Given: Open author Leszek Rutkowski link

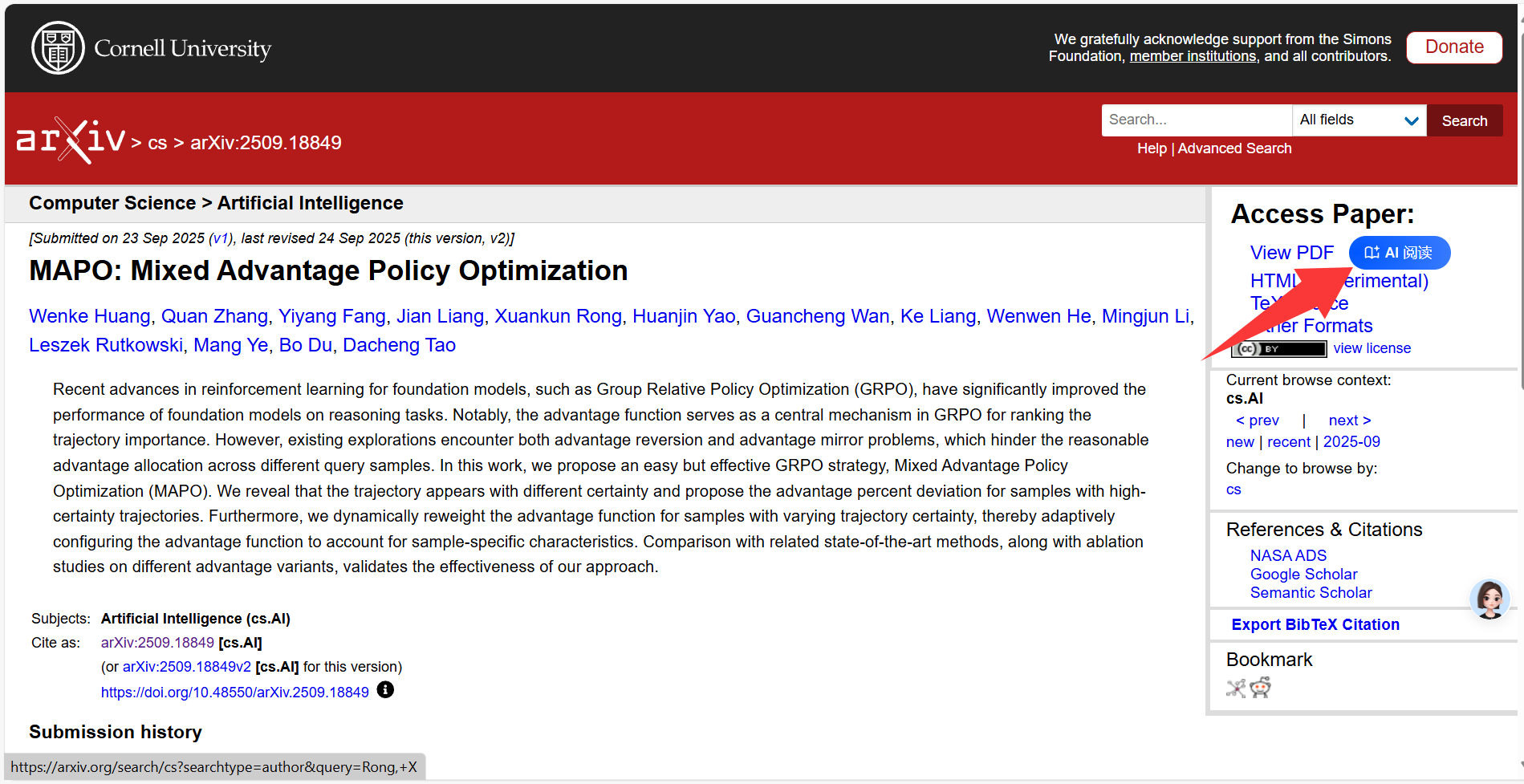Looking at the screenshot, I should [106, 345].
